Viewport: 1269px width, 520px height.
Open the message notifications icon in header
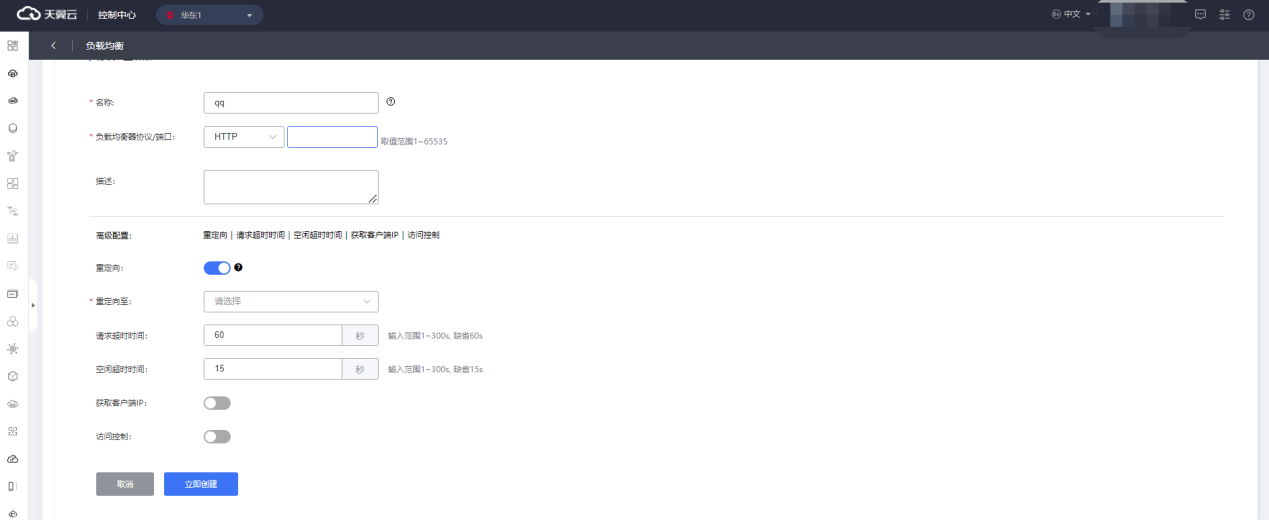pos(1200,15)
